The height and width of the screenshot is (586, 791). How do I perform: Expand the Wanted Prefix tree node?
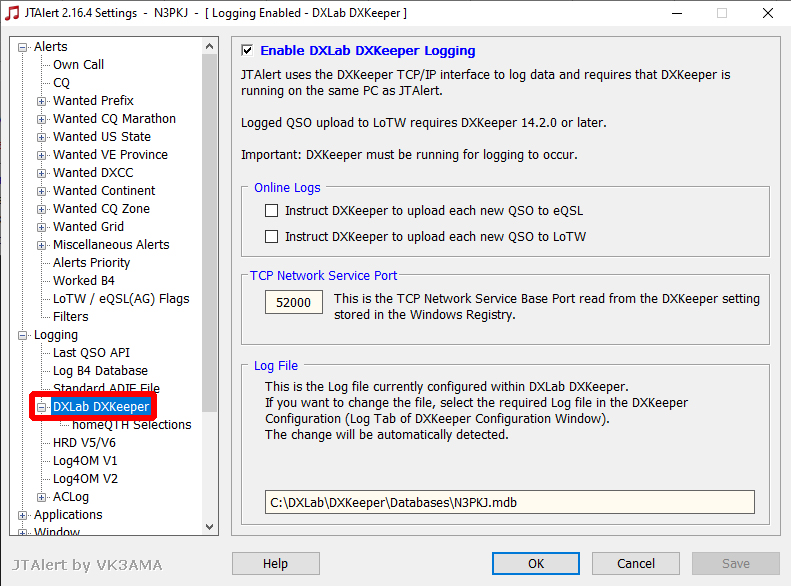point(42,101)
